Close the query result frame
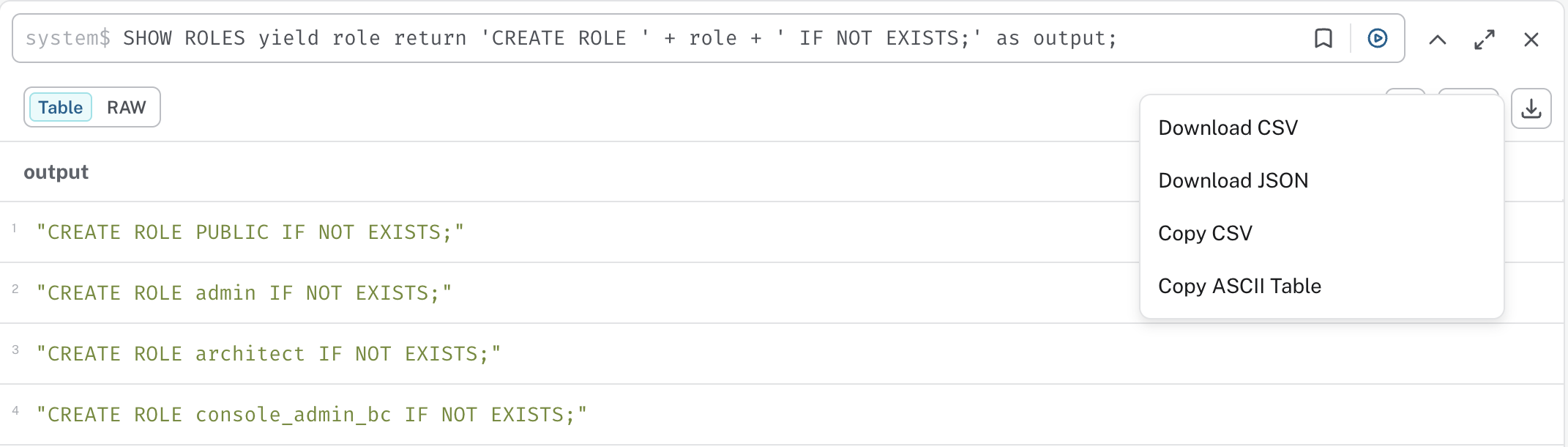 click(1531, 40)
